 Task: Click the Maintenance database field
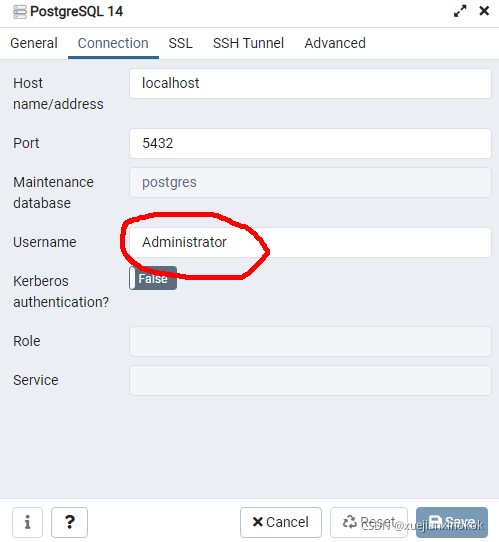pyautogui.click(x=310, y=183)
